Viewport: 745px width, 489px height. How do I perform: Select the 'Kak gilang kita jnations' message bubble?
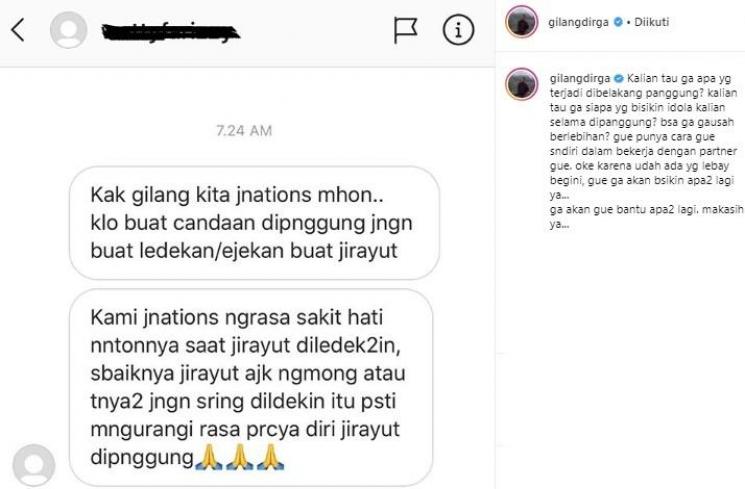(x=254, y=223)
